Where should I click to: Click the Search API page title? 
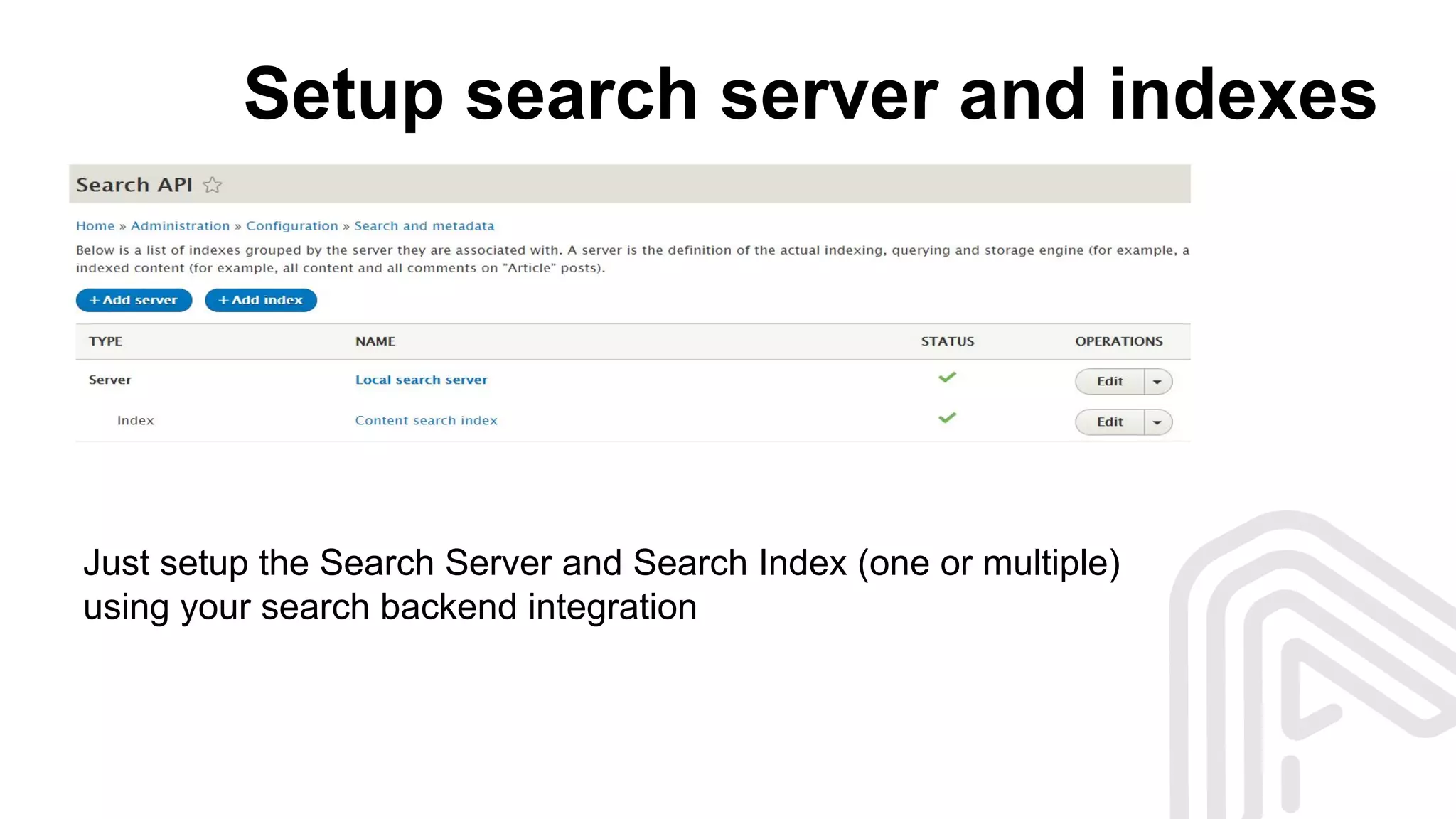[134, 185]
